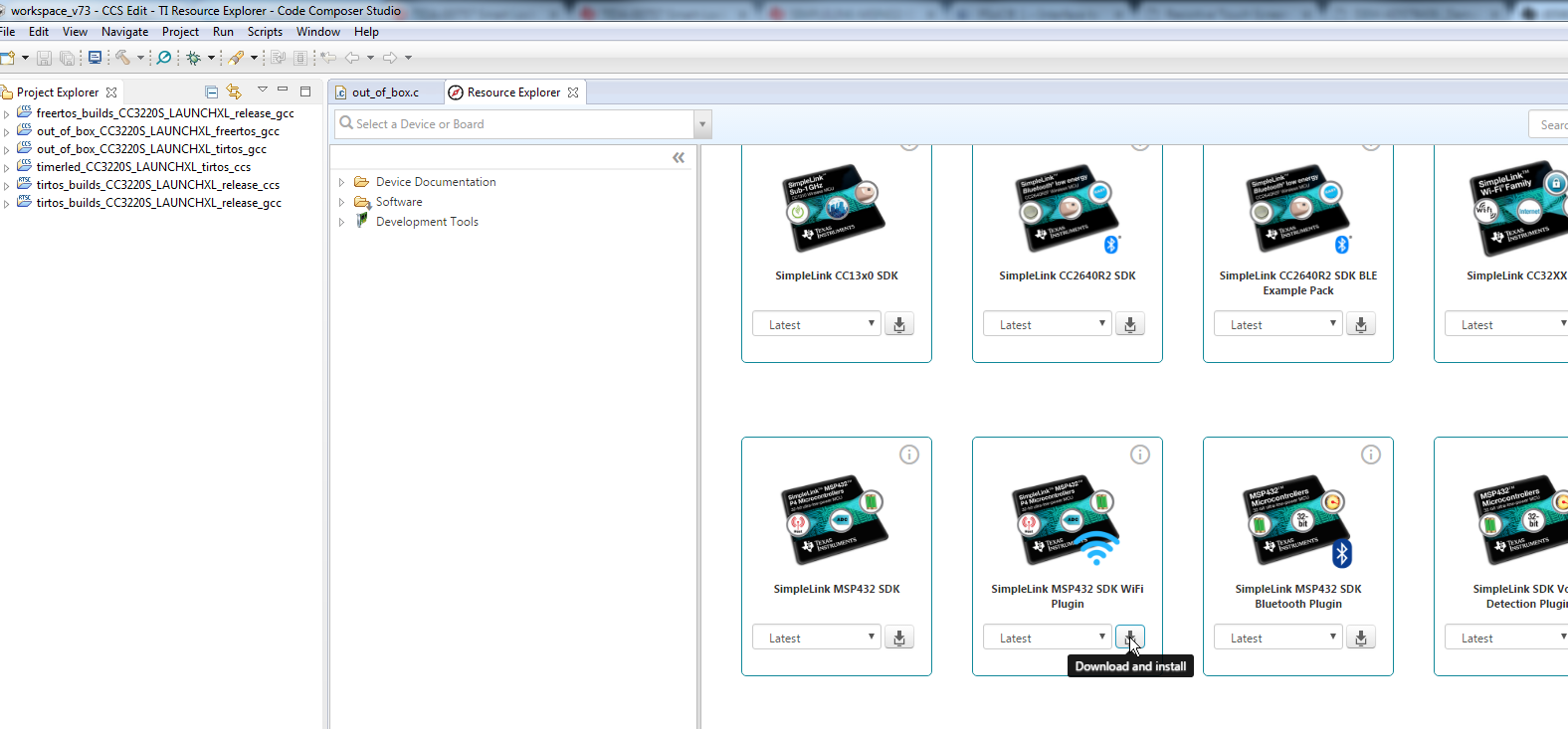Show info for MSP432 SDK WiFi Plugin
1568x729 pixels.
(1140, 455)
